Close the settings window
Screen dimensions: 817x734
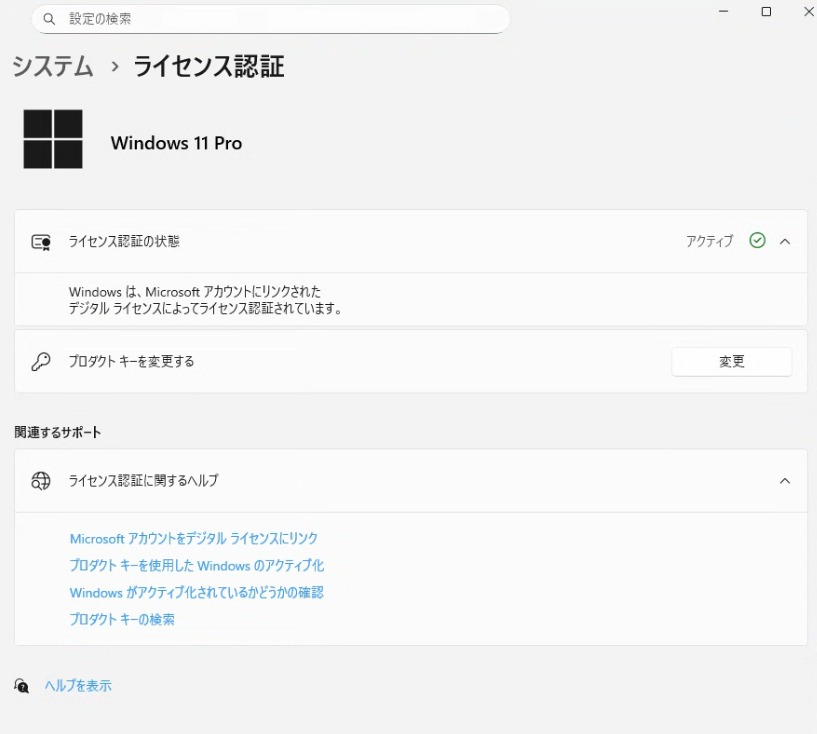coord(809,11)
